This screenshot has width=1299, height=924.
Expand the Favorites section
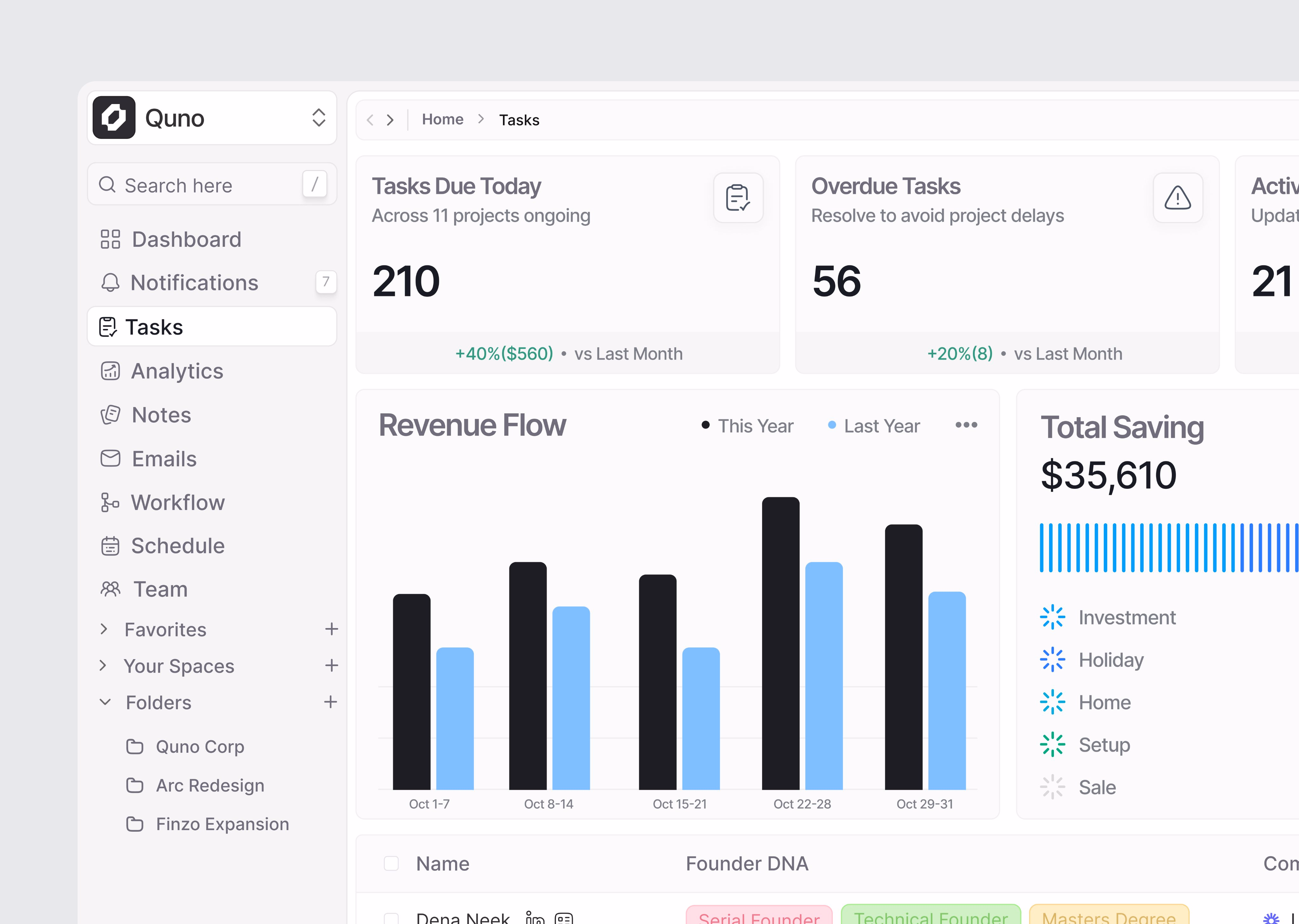click(x=103, y=629)
